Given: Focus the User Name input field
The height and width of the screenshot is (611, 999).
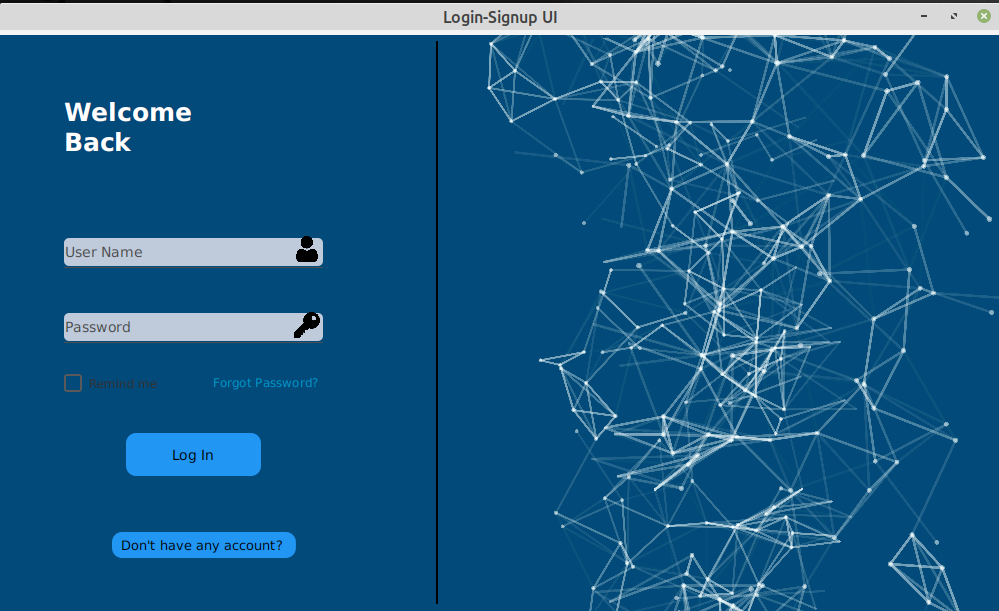Looking at the screenshot, I should pyautogui.click(x=193, y=252).
